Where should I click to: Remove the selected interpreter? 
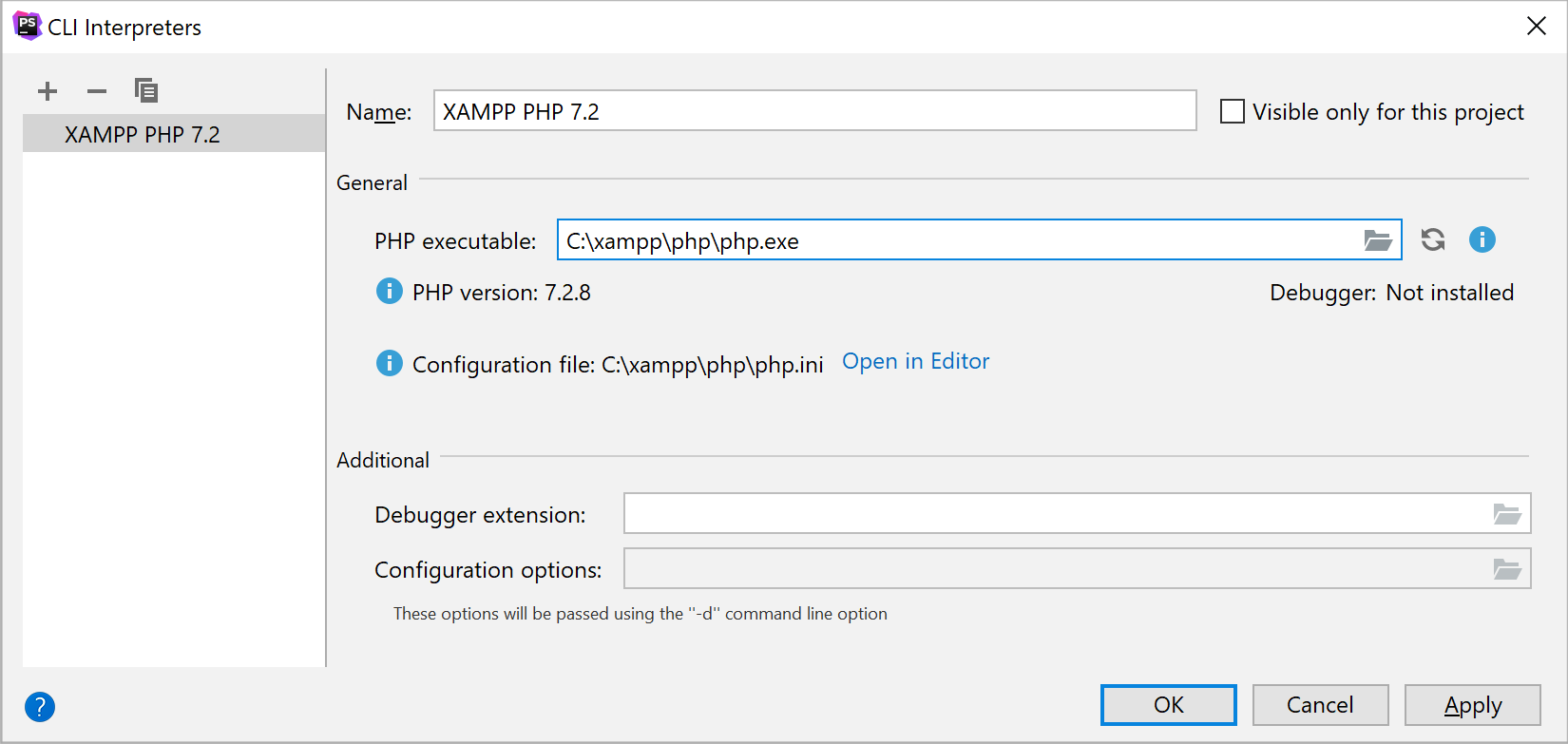pyautogui.click(x=97, y=91)
